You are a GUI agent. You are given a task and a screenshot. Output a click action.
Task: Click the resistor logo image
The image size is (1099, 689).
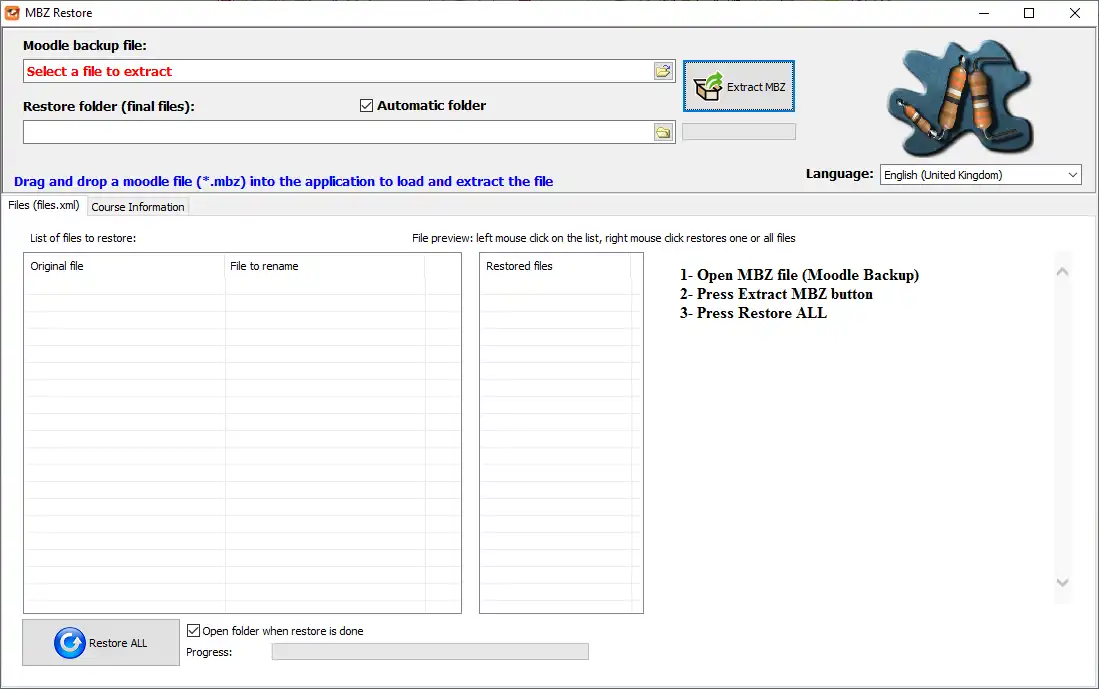961,97
